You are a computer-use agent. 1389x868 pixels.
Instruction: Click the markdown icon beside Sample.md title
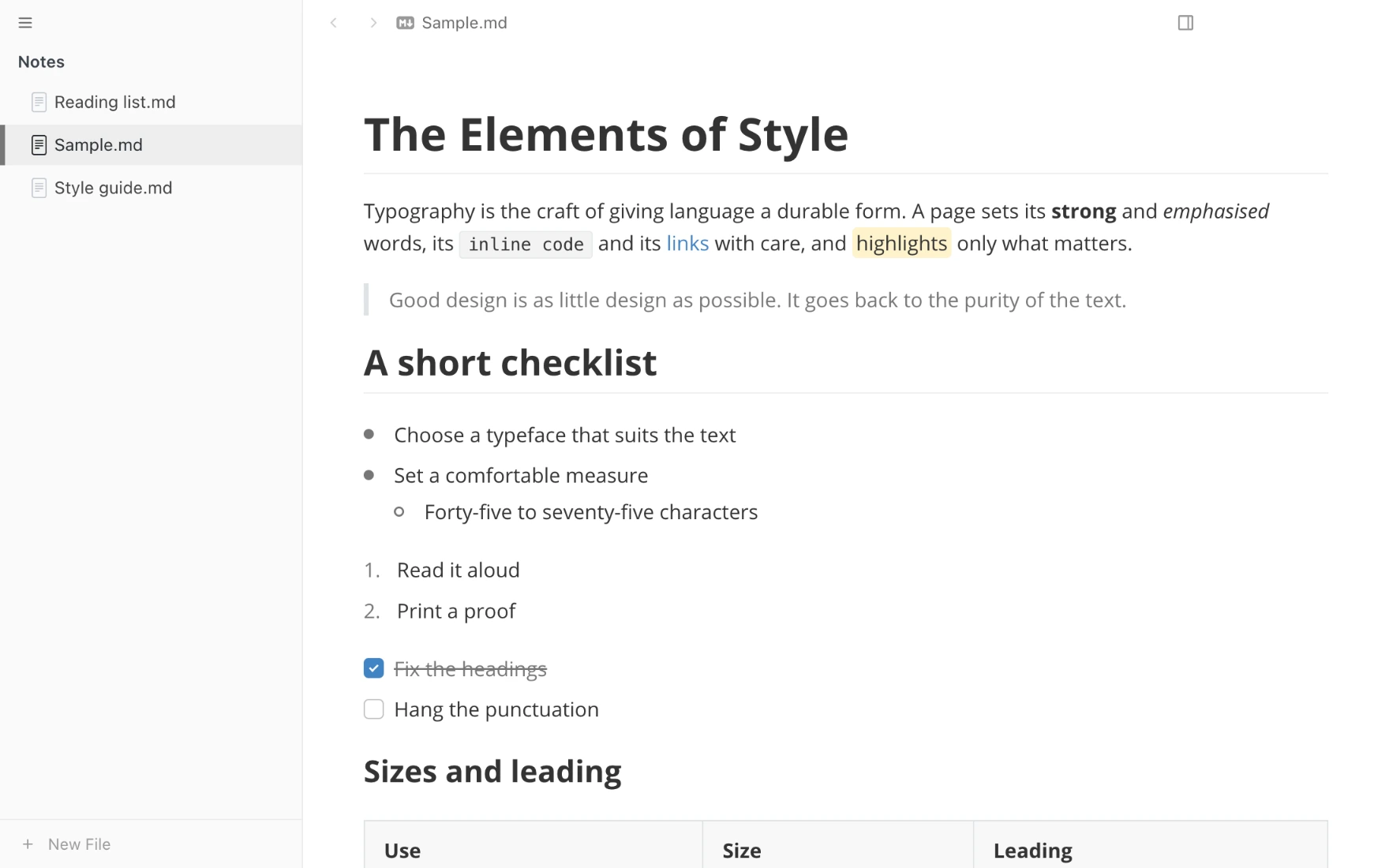pos(405,23)
